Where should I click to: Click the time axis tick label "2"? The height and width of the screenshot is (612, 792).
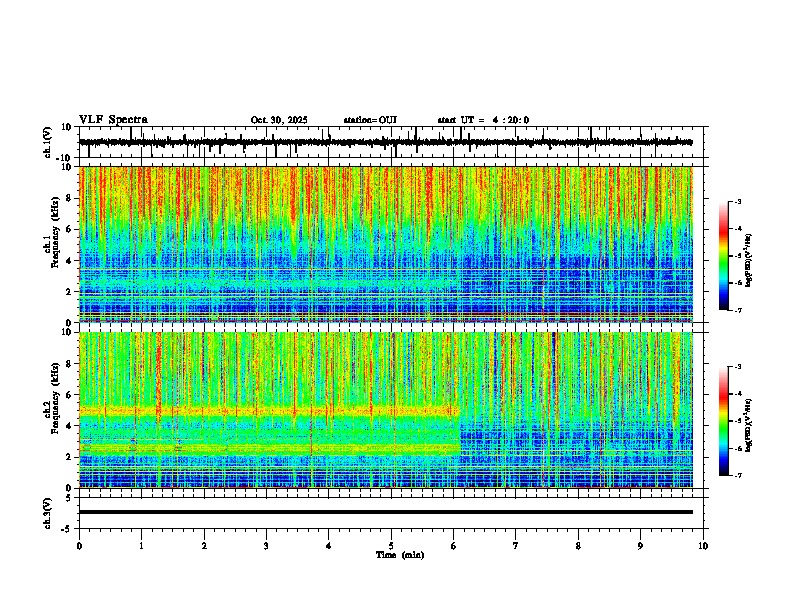coord(204,546)
